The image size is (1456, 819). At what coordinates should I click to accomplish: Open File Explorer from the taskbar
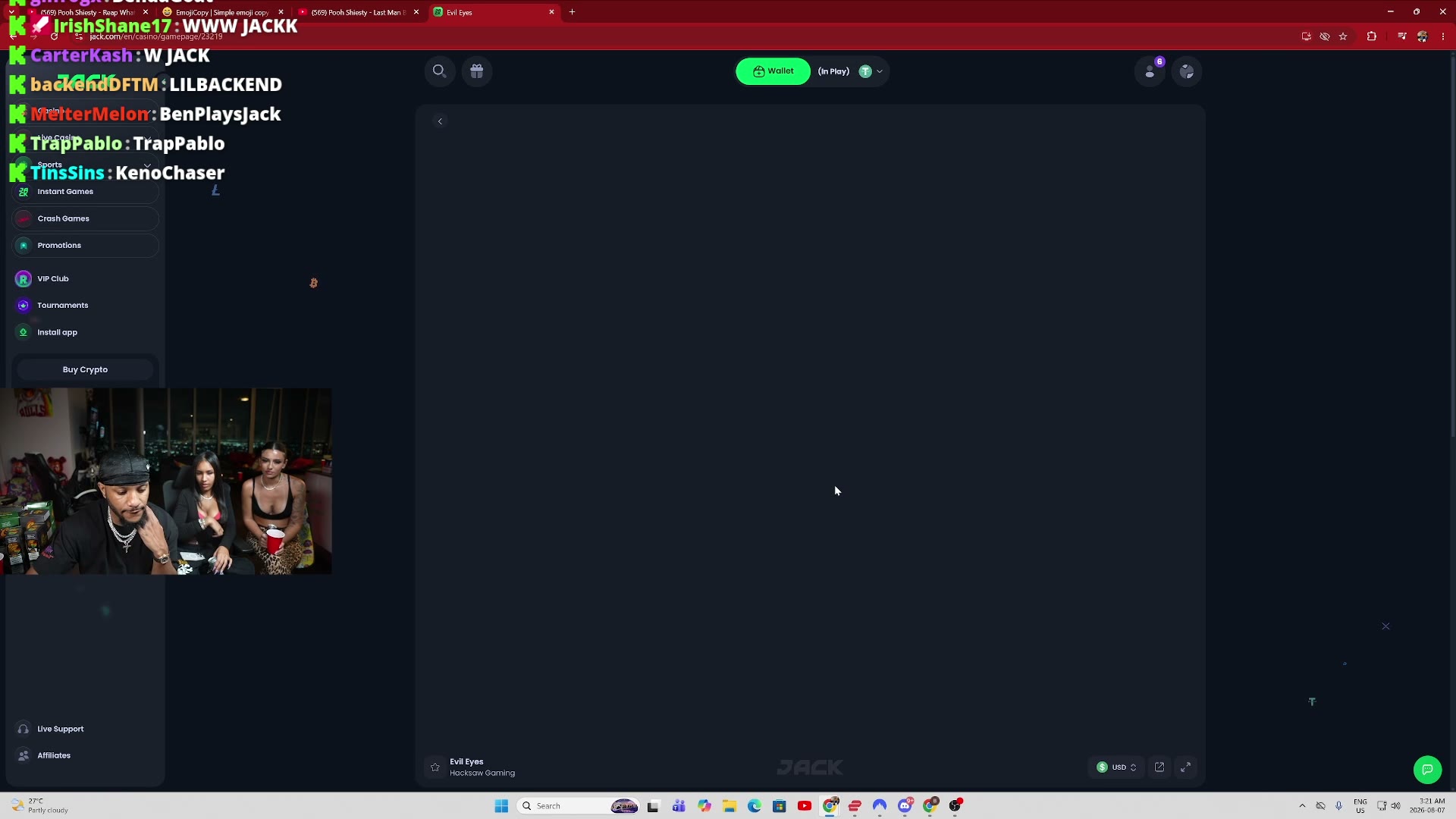730,806
